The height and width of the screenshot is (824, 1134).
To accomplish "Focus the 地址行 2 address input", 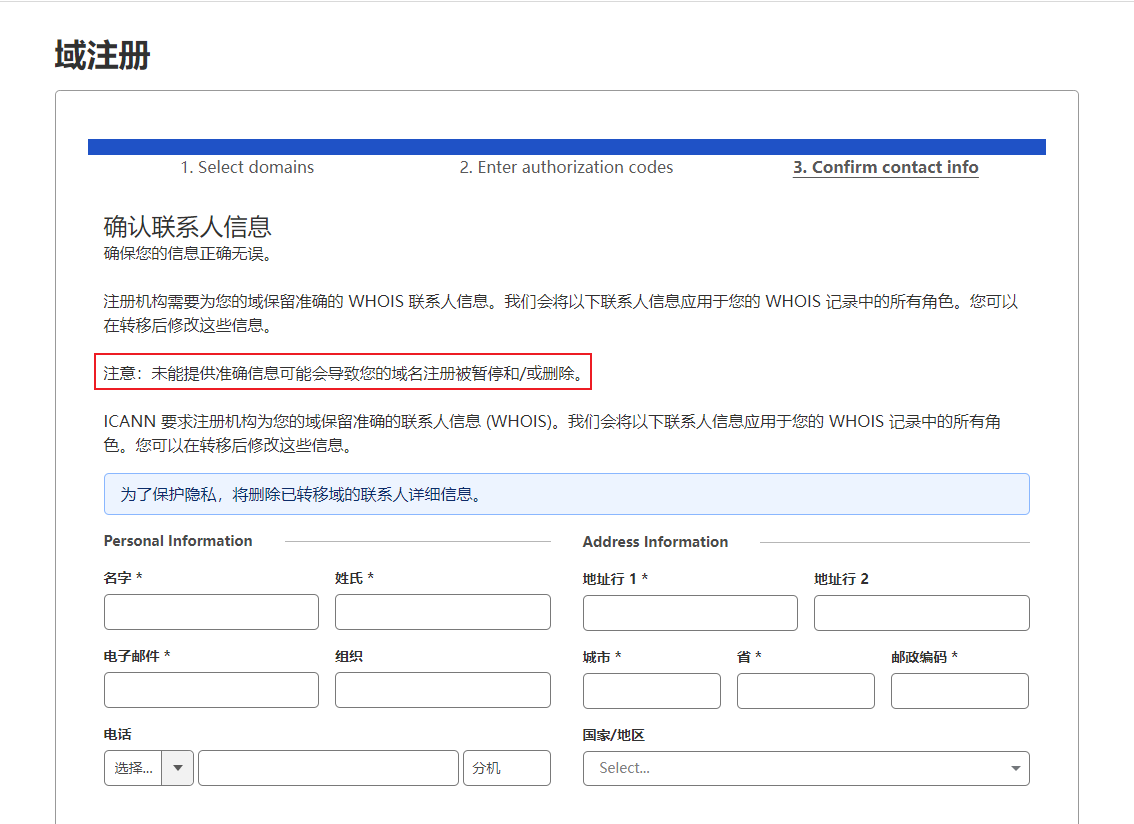I will tap(921, 613).
